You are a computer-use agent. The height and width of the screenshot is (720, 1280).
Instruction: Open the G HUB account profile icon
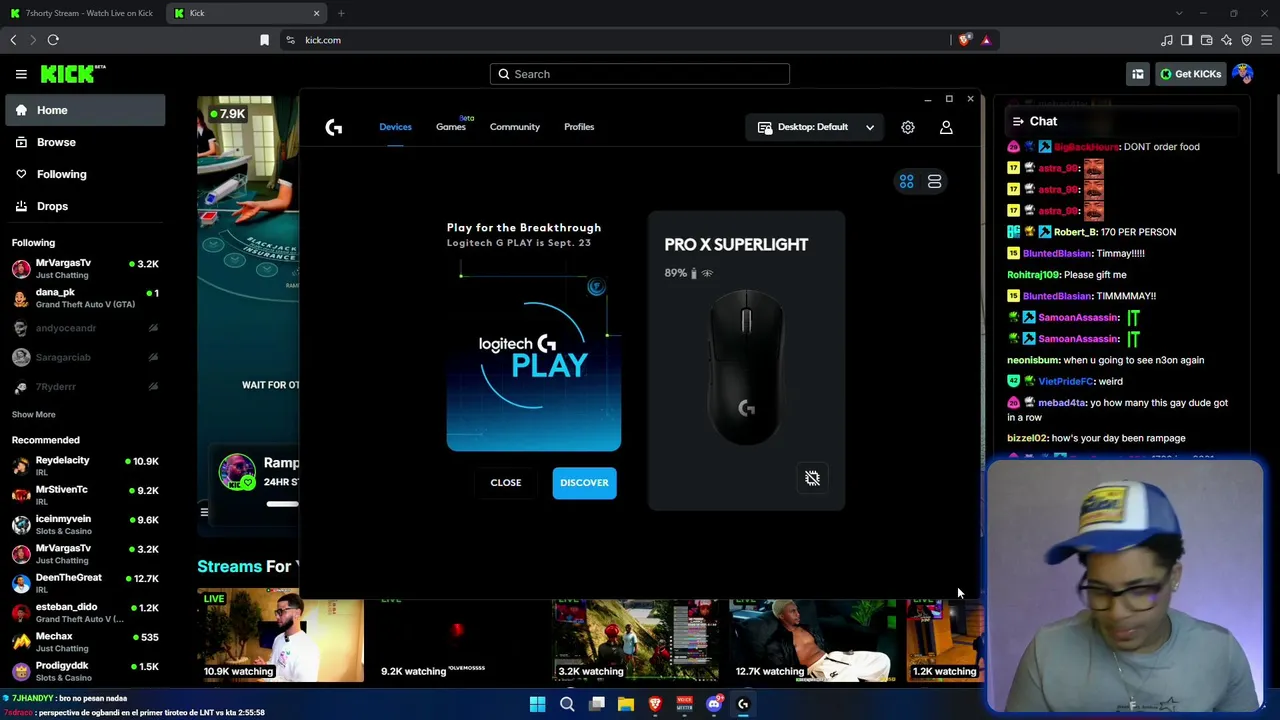click(x=946, y=127)
